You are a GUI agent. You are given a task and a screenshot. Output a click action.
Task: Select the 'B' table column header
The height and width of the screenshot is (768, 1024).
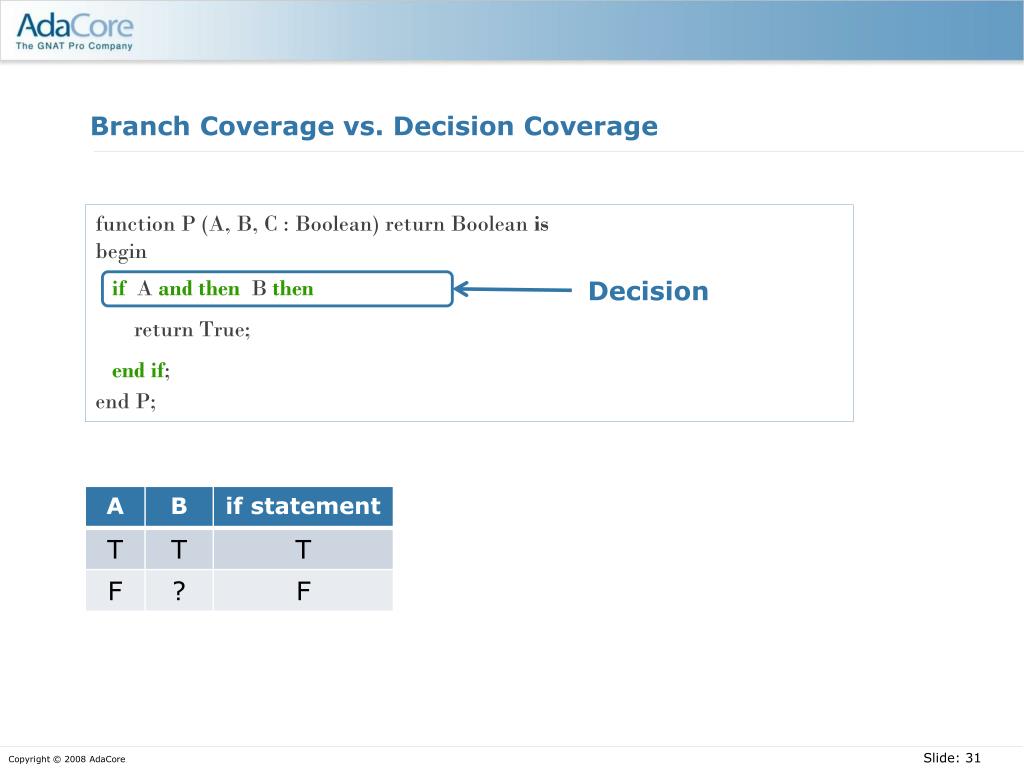(x=179, y=506)
